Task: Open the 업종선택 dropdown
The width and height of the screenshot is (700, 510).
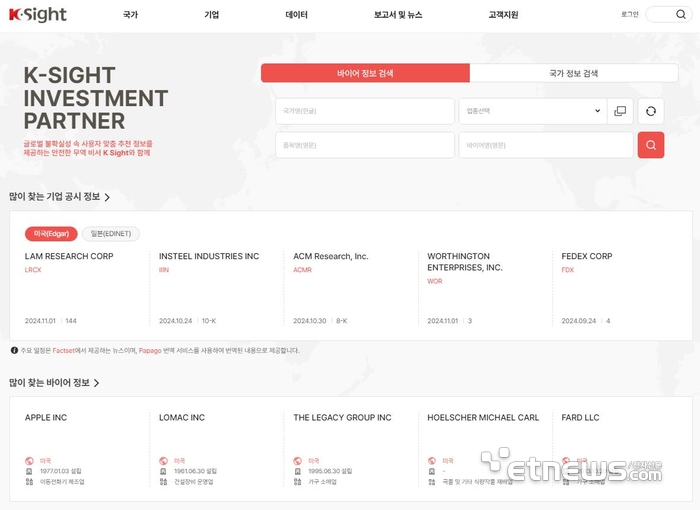Action: 532,111
